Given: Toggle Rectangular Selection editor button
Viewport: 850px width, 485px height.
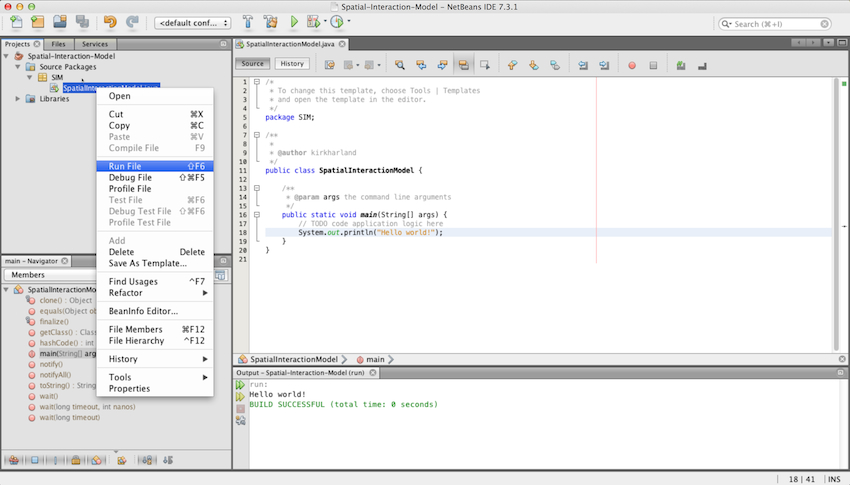Looking at the screenshot, I should pyautogui.click(x=485, y=65).
